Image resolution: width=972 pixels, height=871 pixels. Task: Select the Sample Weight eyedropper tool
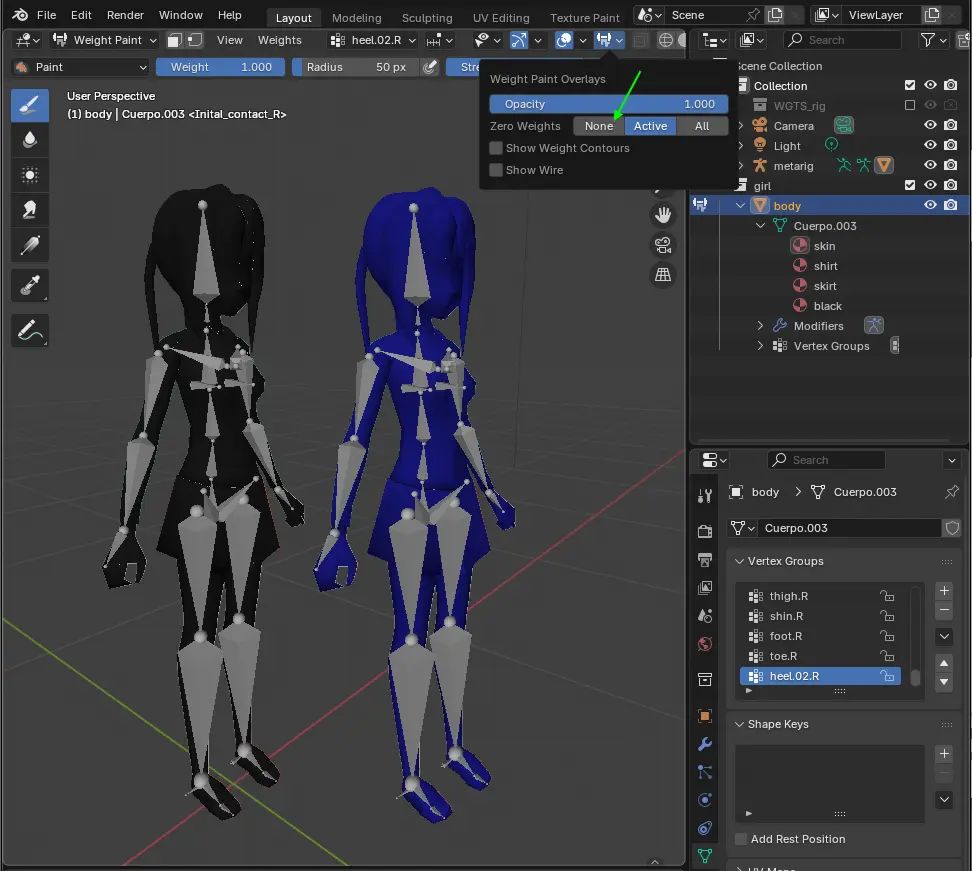tap(30, 286)
